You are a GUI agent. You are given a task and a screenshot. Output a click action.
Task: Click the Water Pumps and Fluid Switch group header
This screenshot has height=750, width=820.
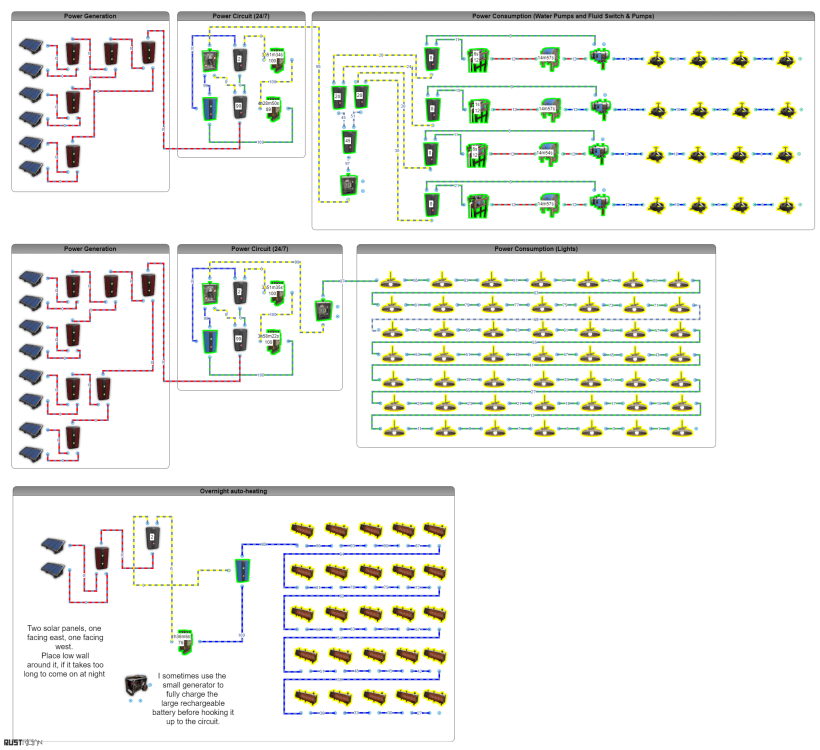point(563,16)
